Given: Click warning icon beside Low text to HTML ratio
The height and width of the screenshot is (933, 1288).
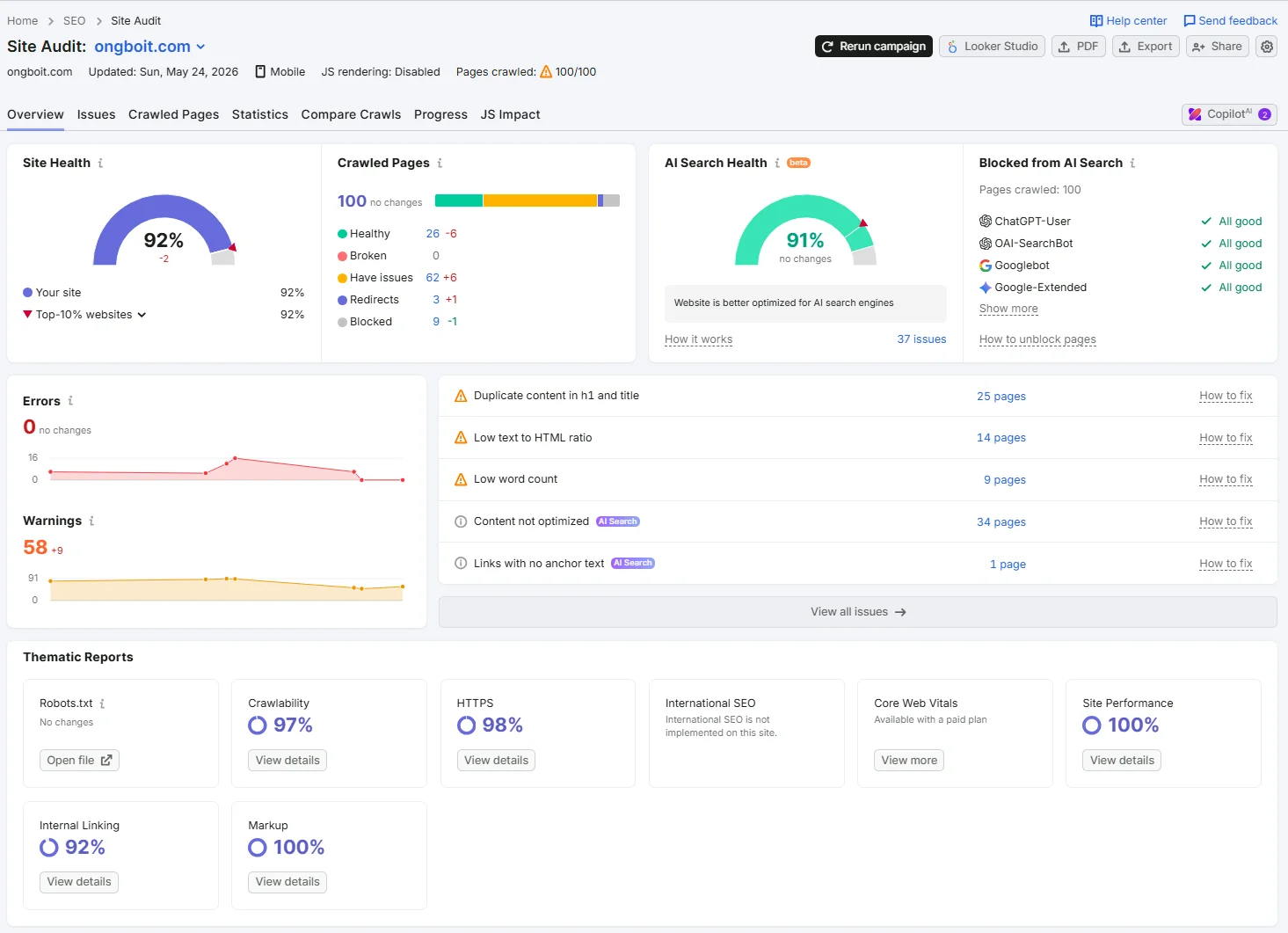Looking at the screenshot, I should (x=461, y=438).
